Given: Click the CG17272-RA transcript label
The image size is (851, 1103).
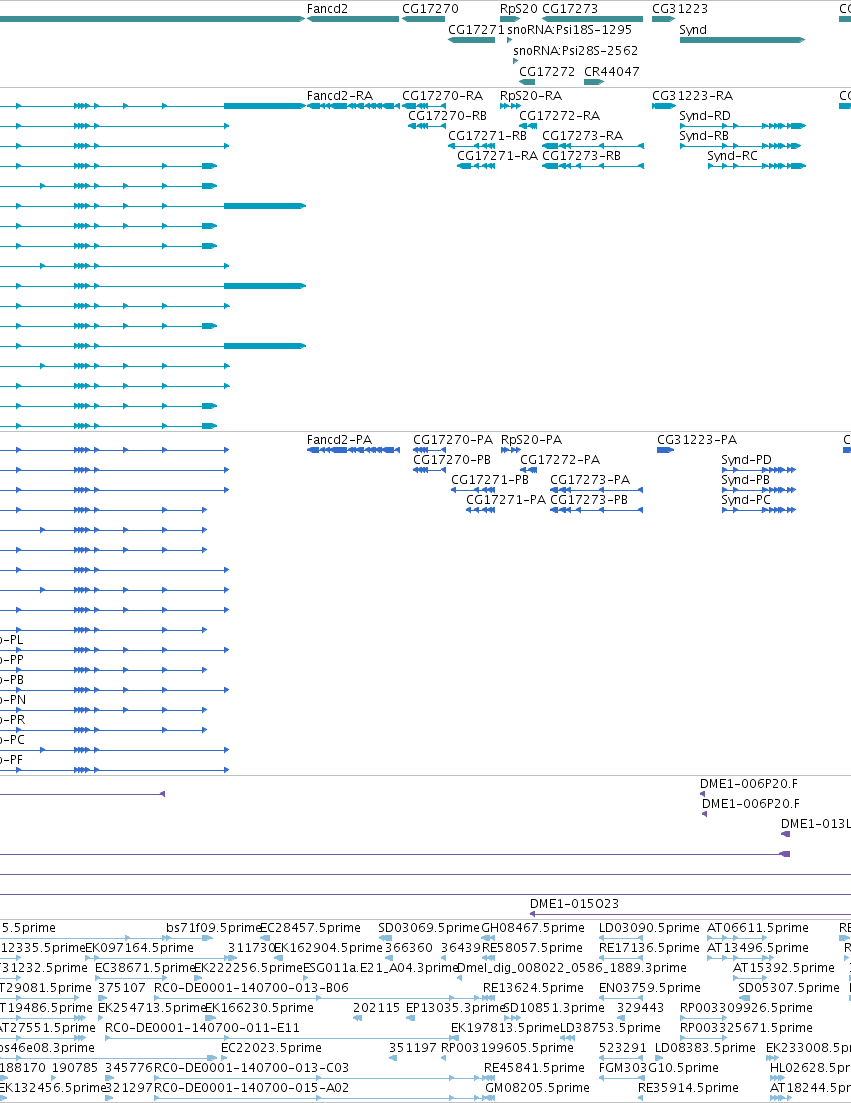Looking at the screenshot, I should point(559,115).
